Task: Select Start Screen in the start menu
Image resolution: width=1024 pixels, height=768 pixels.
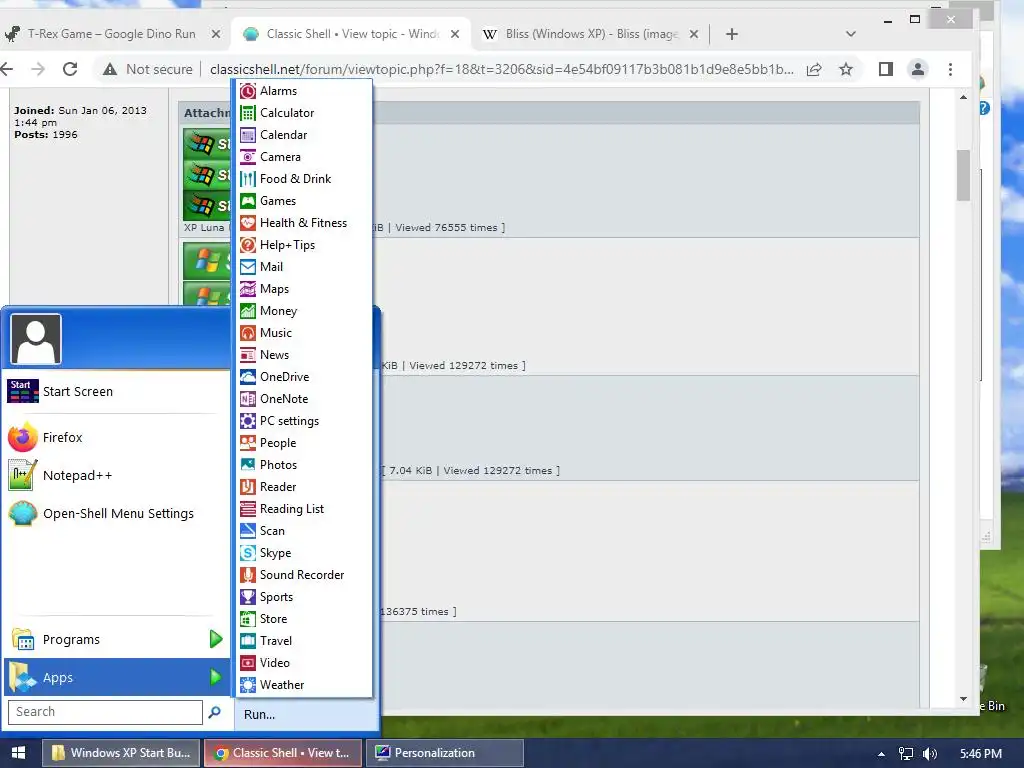Action: pyautogui.click(x=118, y=392)
